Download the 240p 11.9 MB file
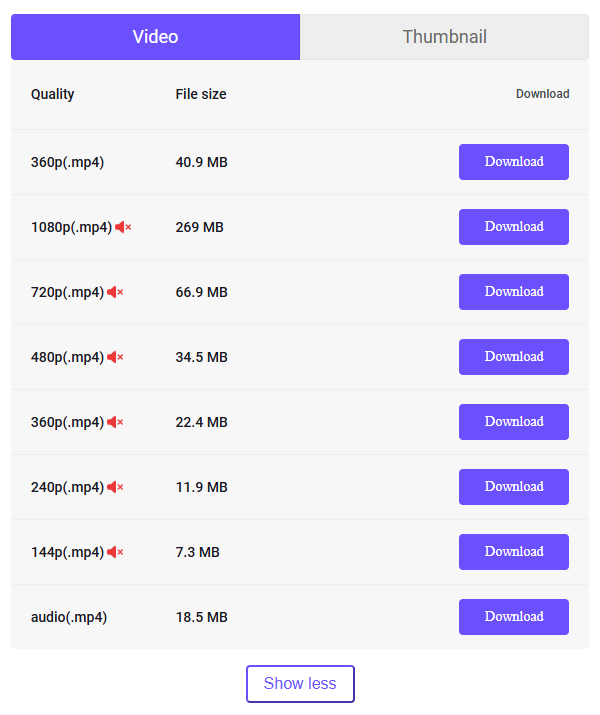Screen dimensions: 600x715 (x=514, y=487)
